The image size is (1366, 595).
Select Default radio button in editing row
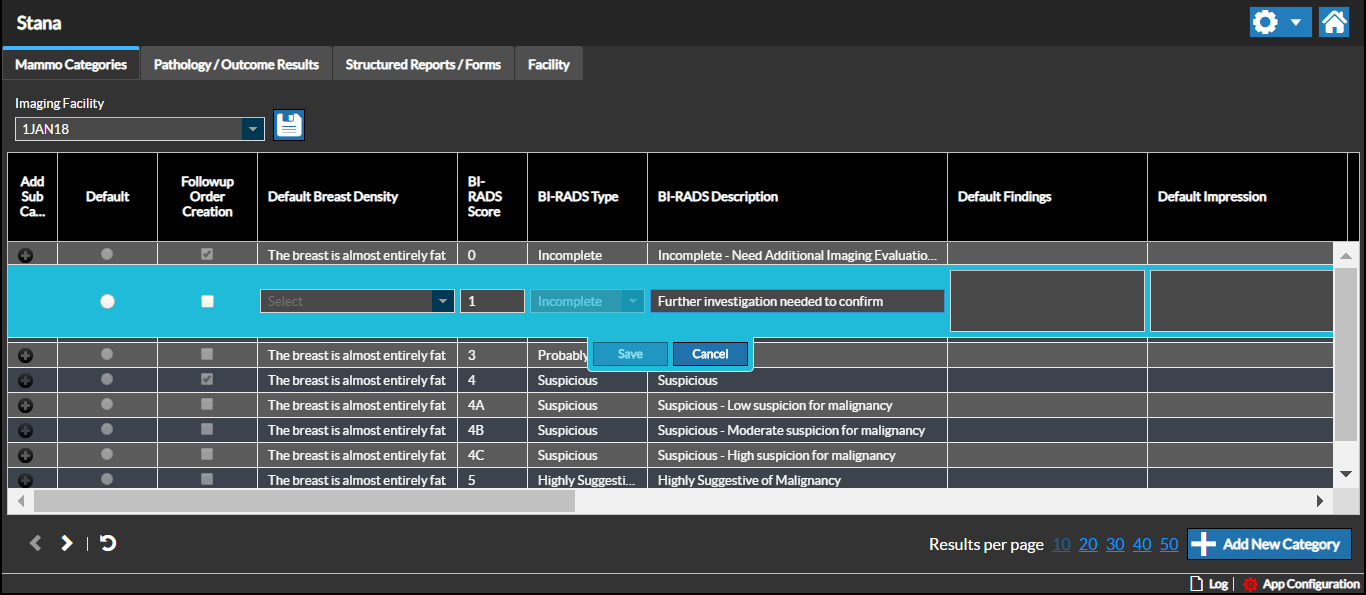coord(107,301)
